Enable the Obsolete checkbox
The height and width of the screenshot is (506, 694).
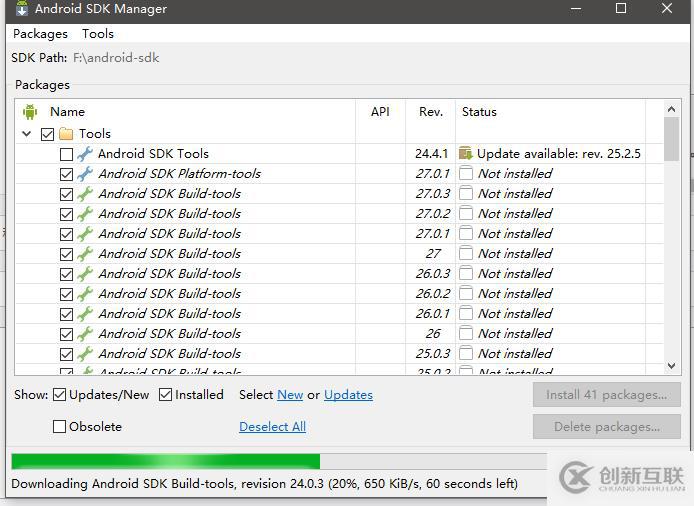(59, 426)
